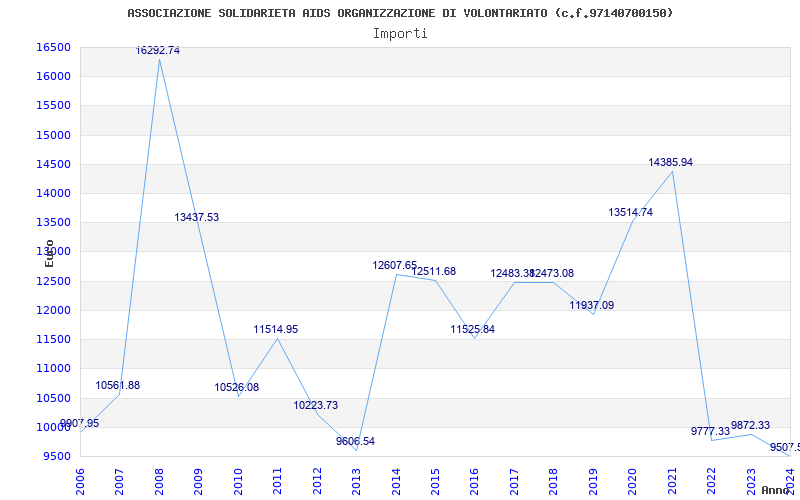800x500 pixels.
Task: Click the 'Anno' x-axis title
Action: pyautogui.click(x=775, y=490)
